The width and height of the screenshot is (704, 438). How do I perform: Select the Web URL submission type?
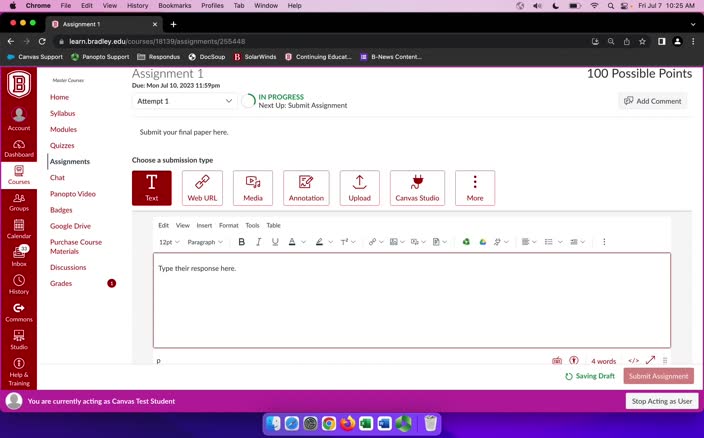[x=202, y=188]
